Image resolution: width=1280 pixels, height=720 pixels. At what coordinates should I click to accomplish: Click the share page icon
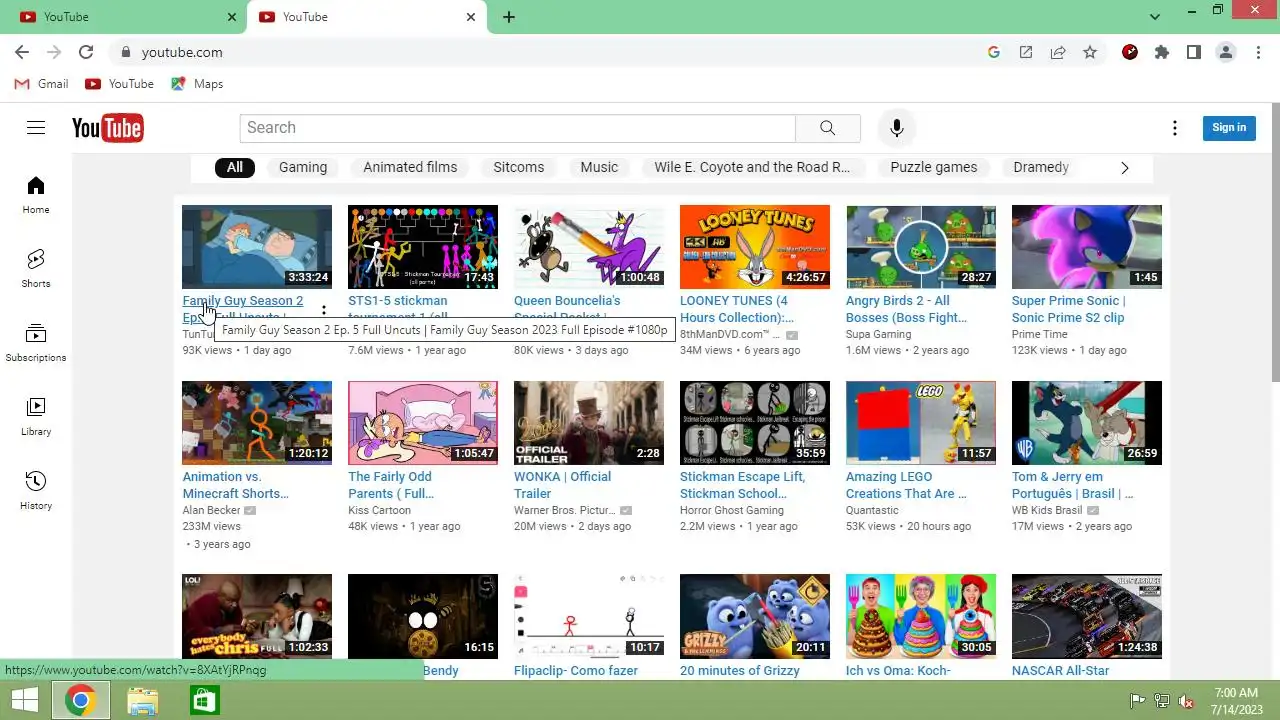[x=1058, y=52]
